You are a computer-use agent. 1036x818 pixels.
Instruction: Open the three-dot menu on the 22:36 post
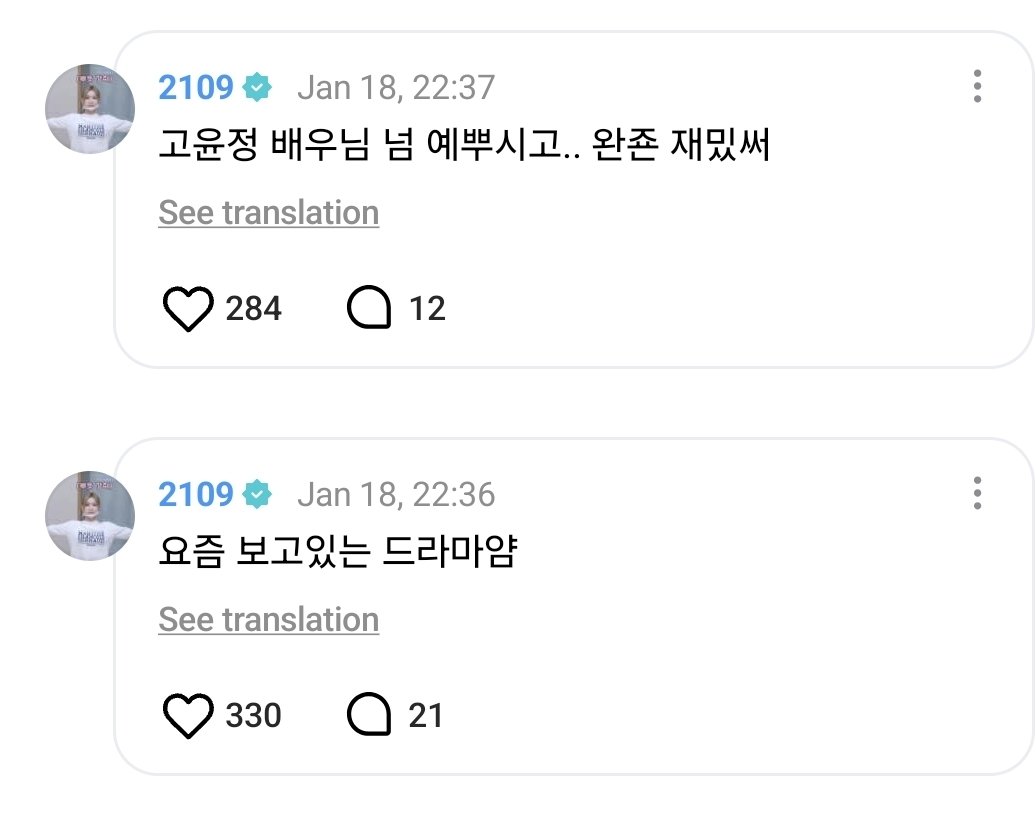[x=977, y=493]
